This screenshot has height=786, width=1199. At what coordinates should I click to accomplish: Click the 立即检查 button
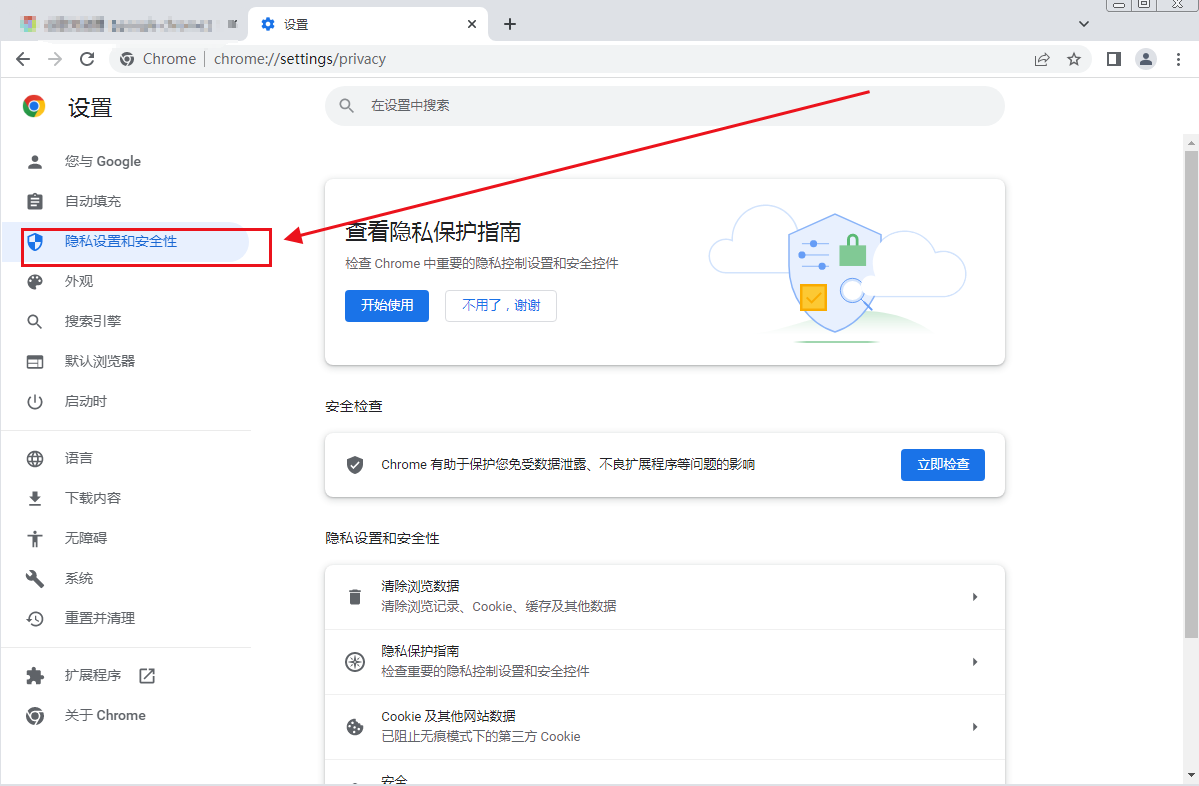tap(943, 465)
